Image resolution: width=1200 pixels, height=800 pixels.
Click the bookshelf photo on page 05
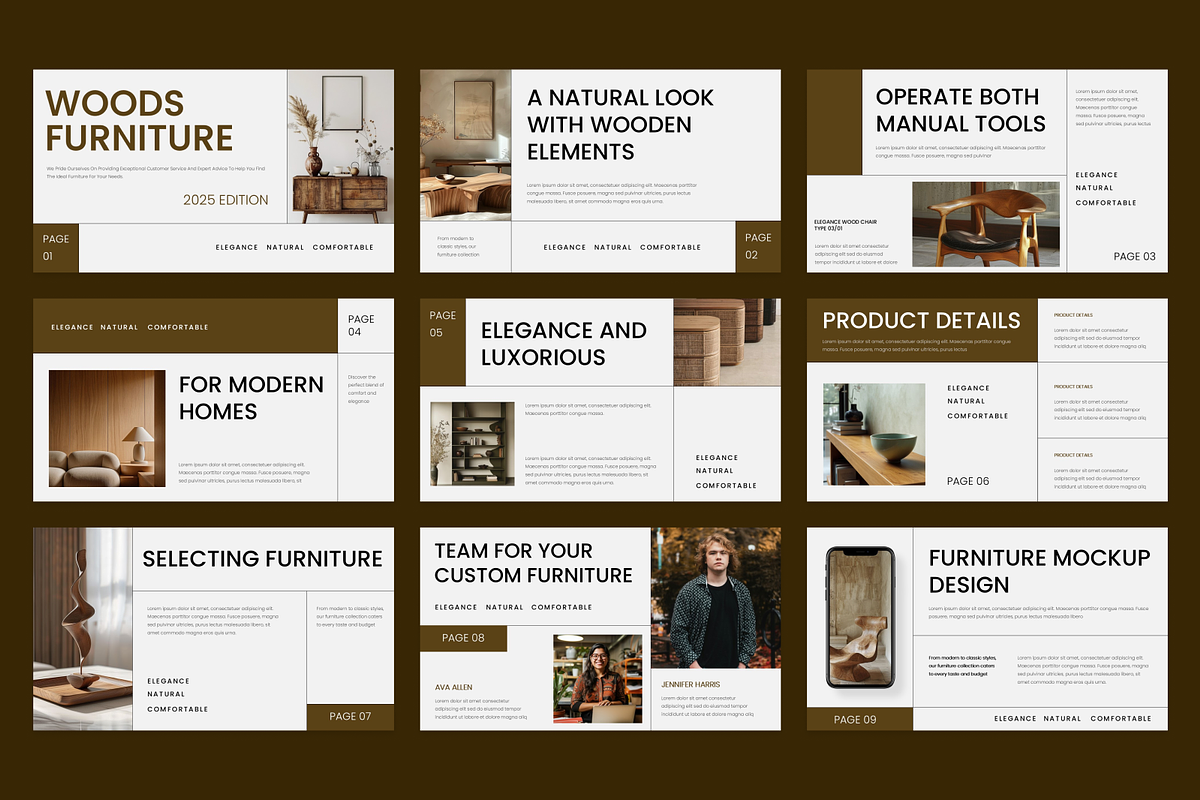(x=472, y=444)
